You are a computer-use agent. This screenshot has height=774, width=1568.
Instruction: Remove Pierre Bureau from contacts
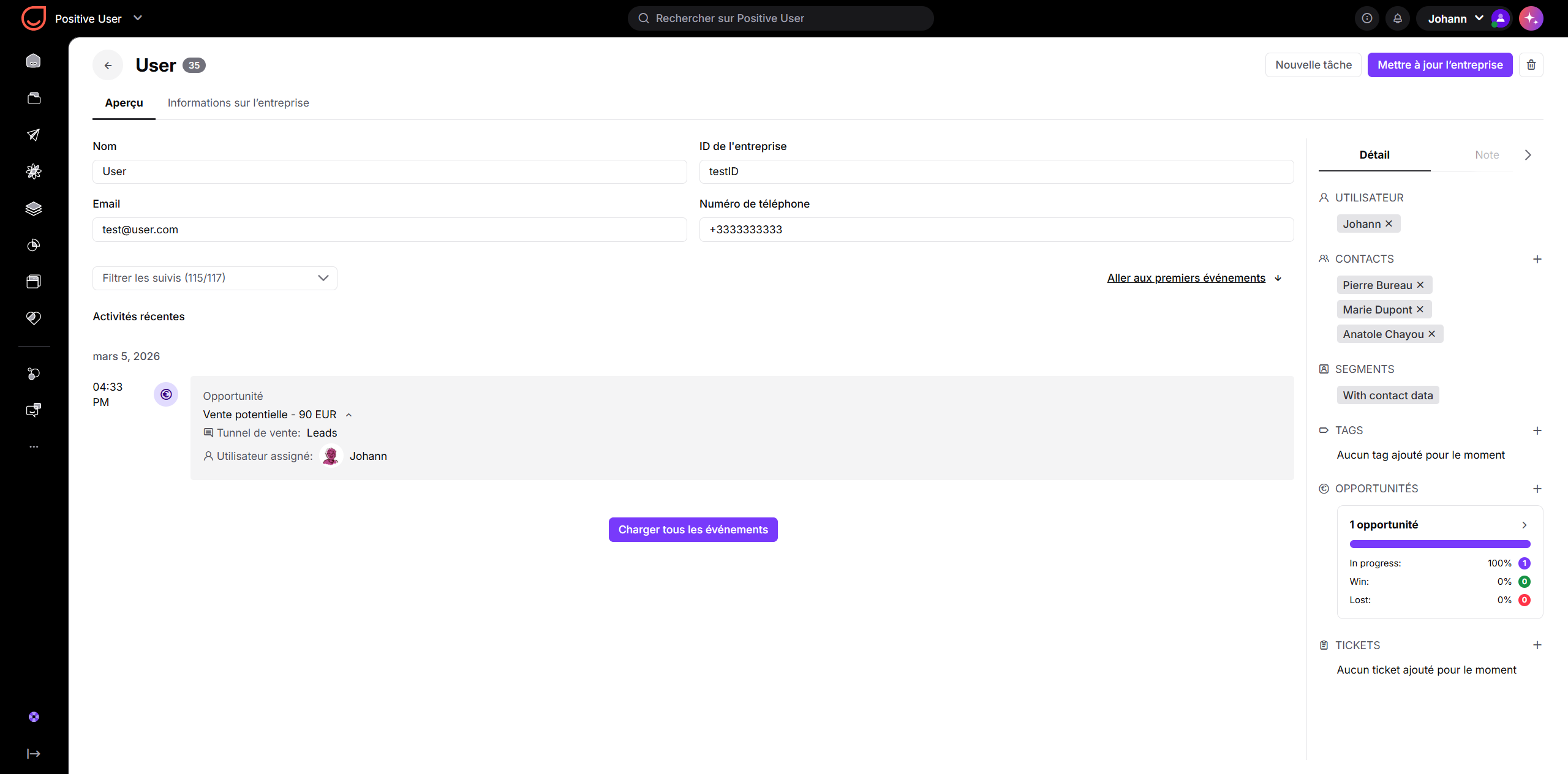1420,285
